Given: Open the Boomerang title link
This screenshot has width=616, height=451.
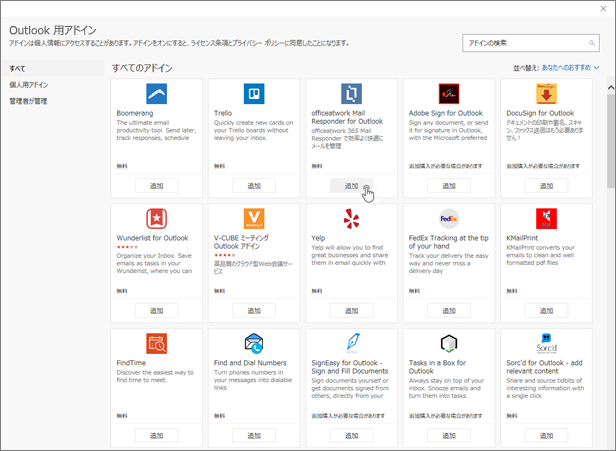Looking at the screenshot, I should click(x=135, y=113).
